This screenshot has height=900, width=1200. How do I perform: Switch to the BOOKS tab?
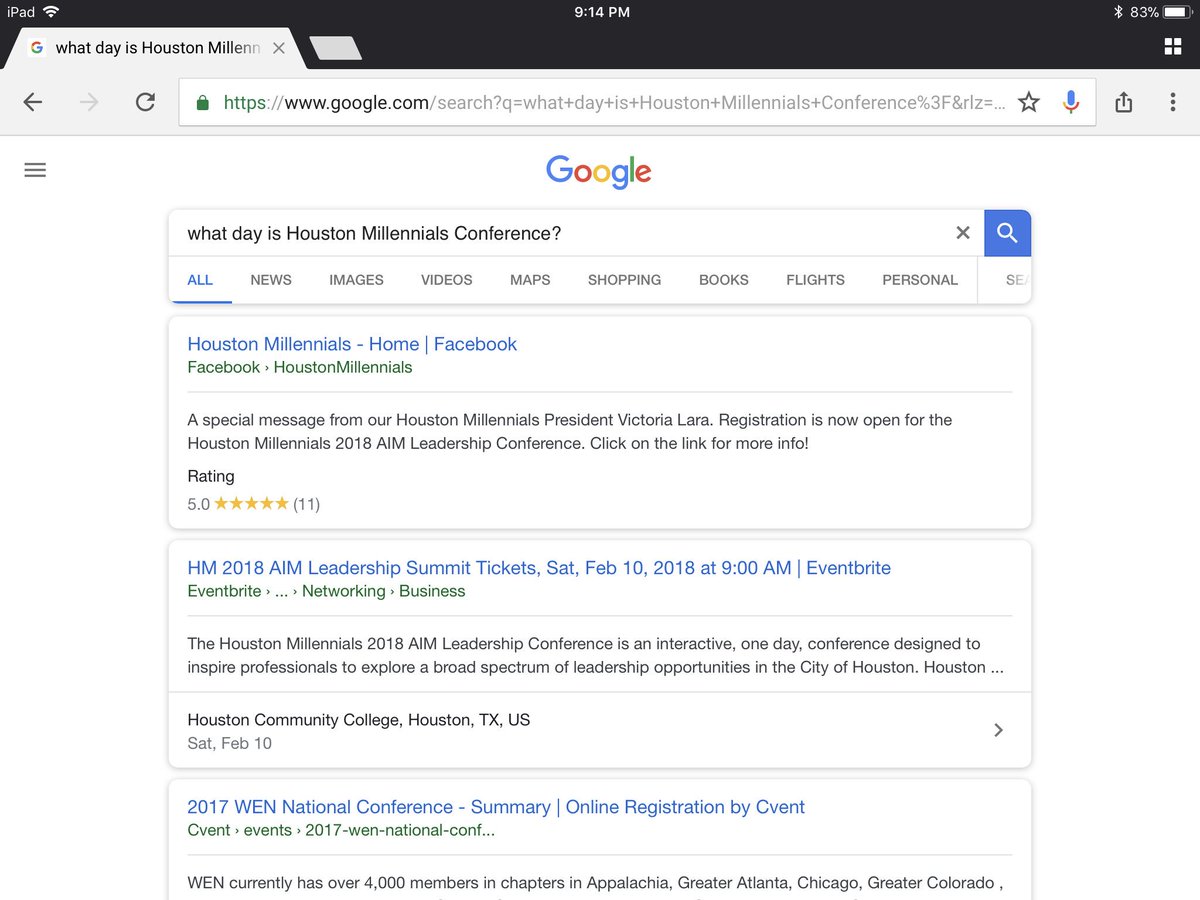pyautogui.click(x=724, y=280)
